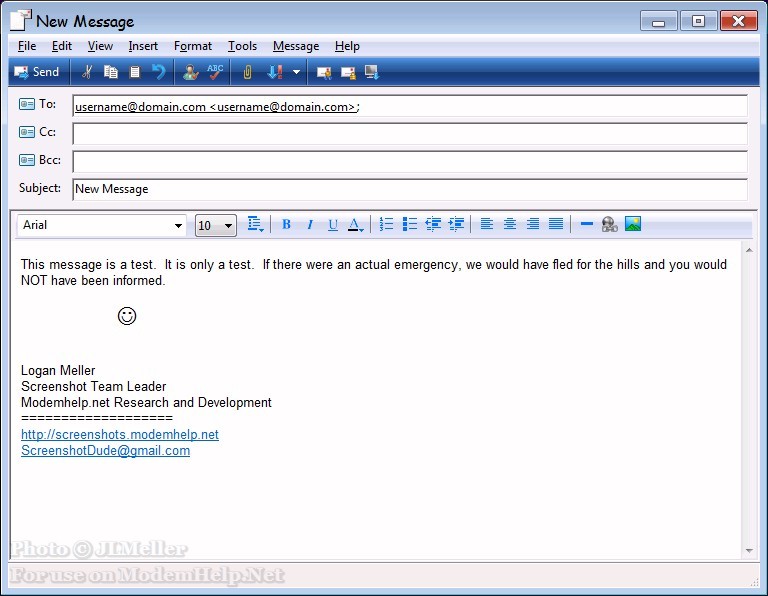Click "Modemhelp.net Research and Development" text
The image size is (768, 596).
click(x=146, y=403)
